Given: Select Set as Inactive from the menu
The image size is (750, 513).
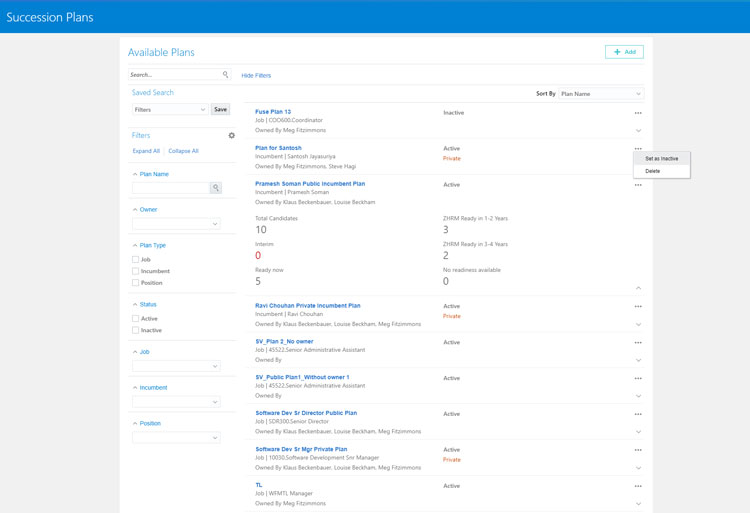Looking at the screenshot, I should pyautogui.click(x=661, y=159).
